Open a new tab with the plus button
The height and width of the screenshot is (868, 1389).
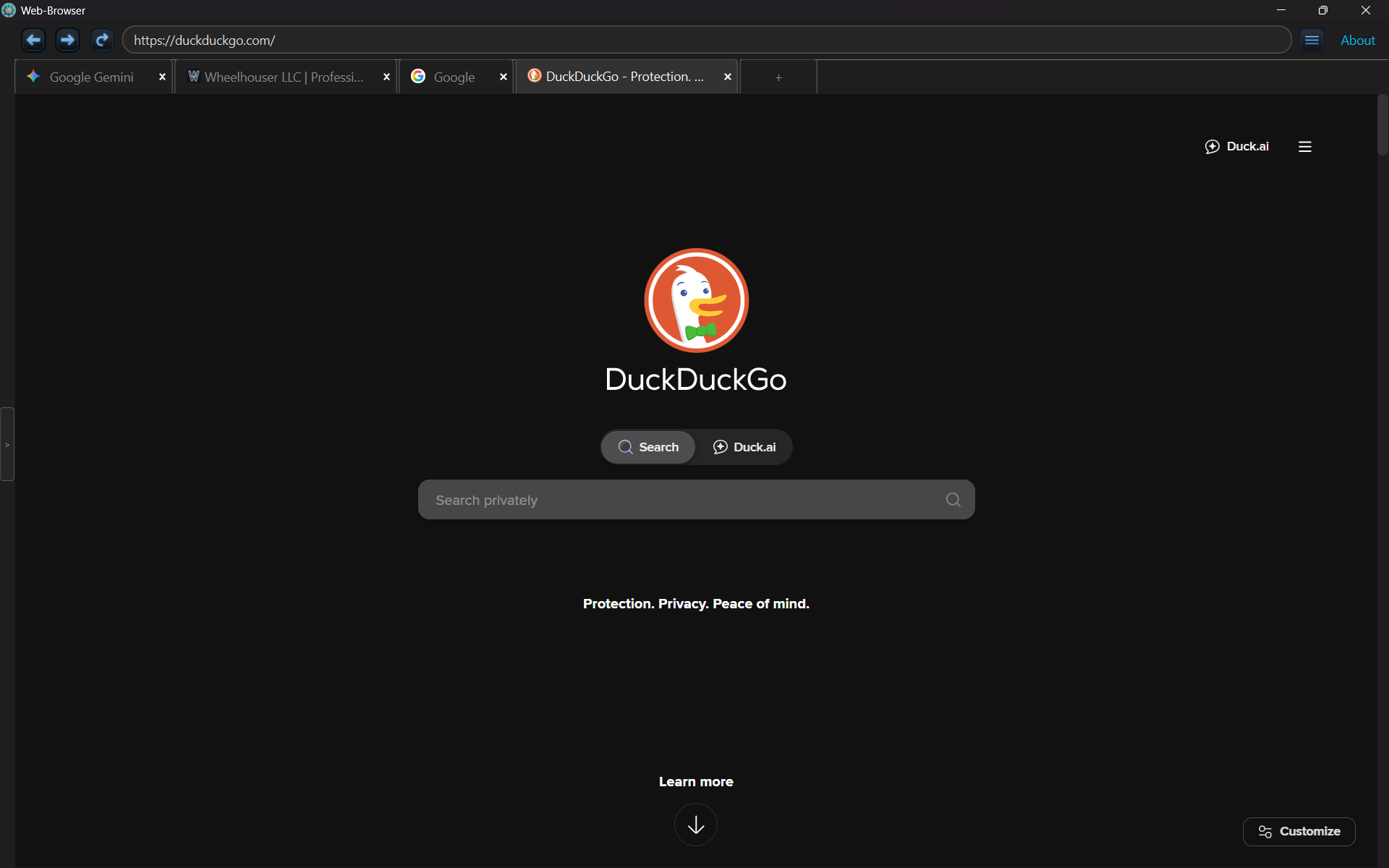778,77
